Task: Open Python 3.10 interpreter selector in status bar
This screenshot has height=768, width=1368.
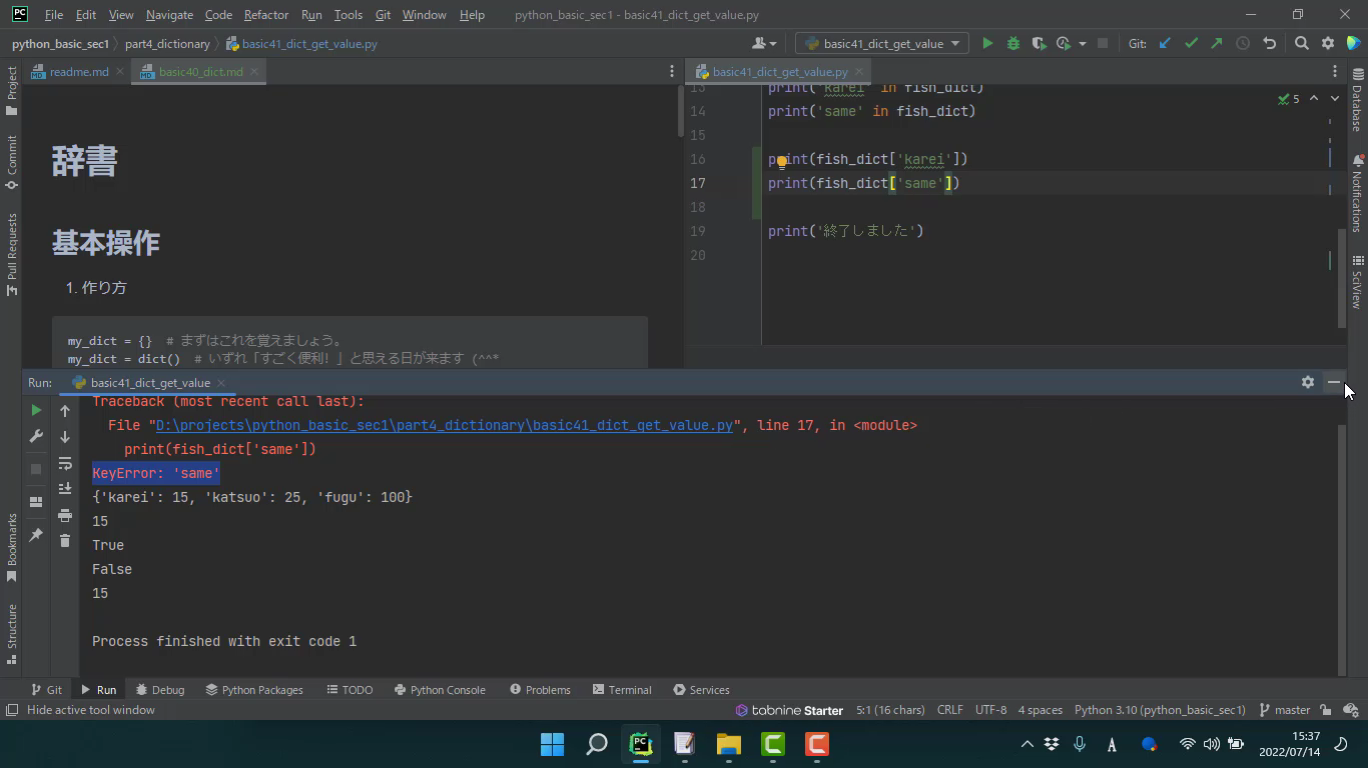Action: pyautogui.click(x=1159, y=710)
